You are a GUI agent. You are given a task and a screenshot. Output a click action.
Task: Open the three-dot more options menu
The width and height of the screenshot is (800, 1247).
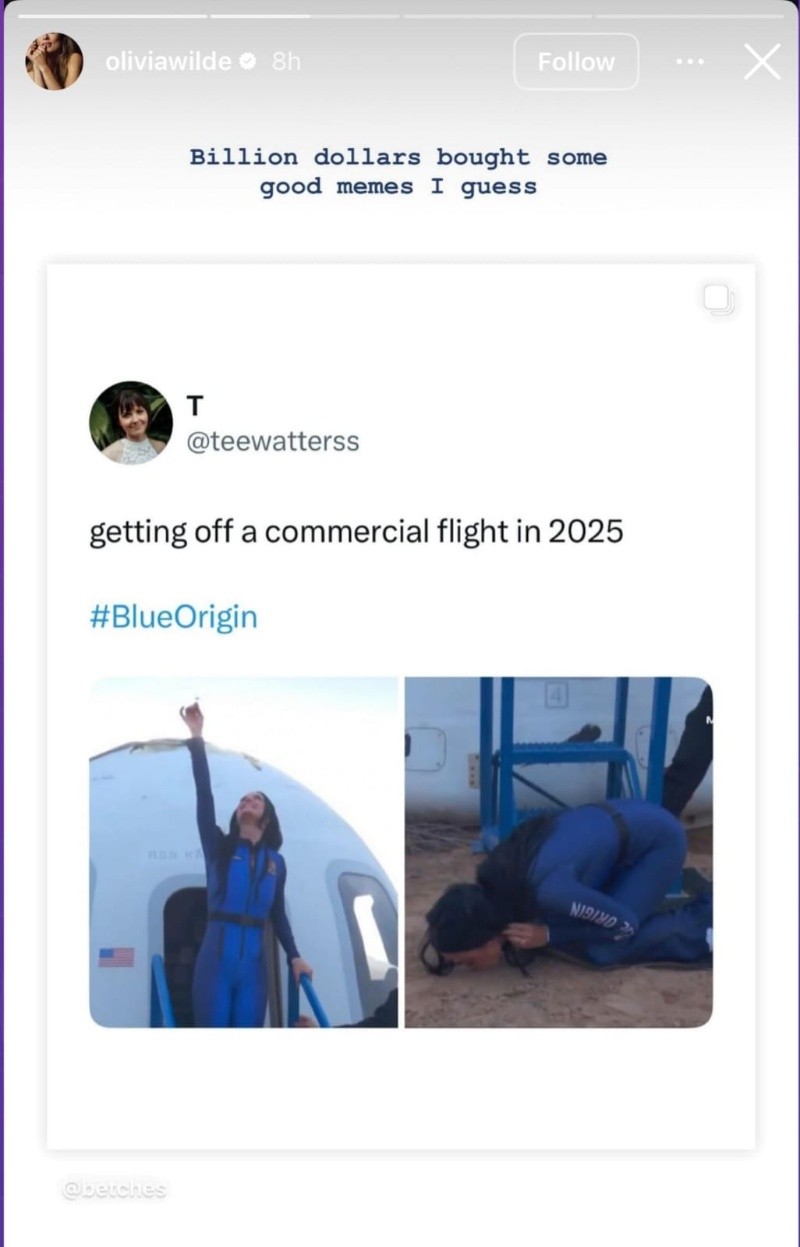click(x=690, y=62)
